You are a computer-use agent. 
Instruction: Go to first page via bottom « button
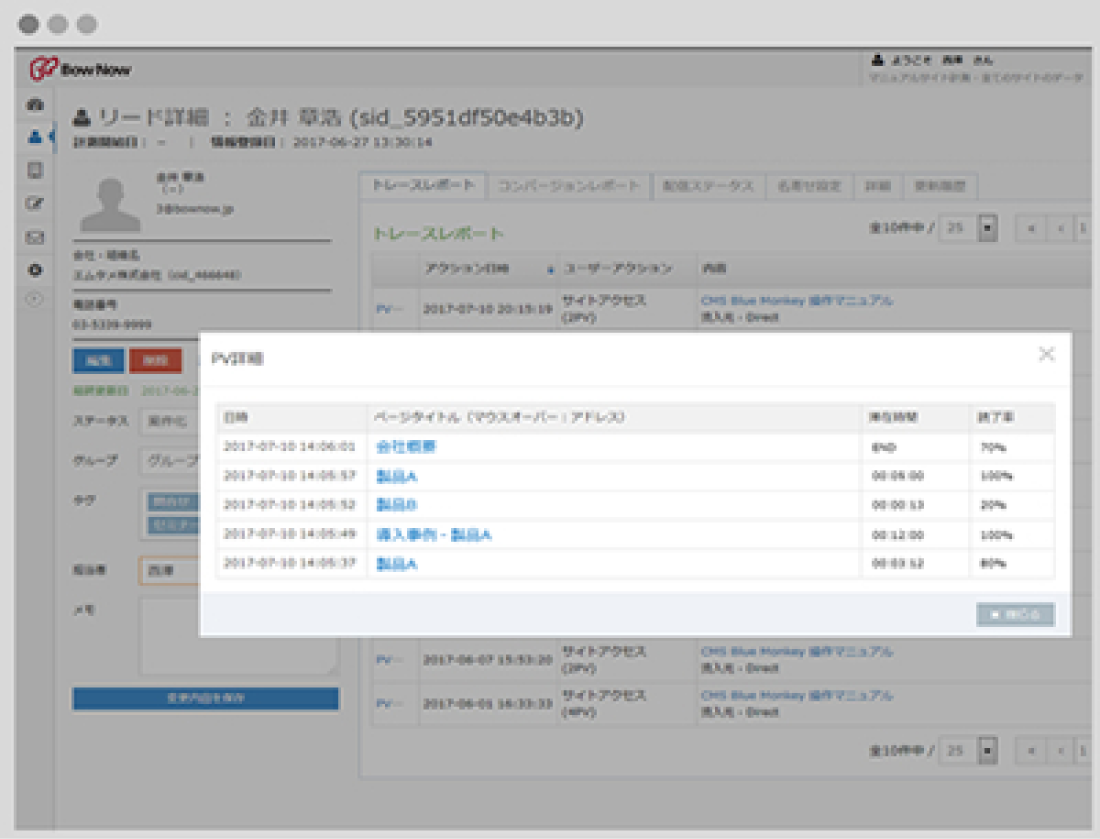click(1031, 751)
